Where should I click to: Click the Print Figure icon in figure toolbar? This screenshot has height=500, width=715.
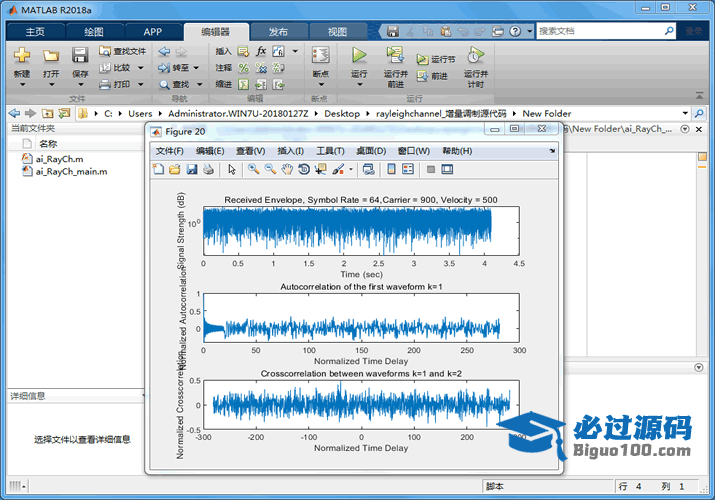(208, 169)
